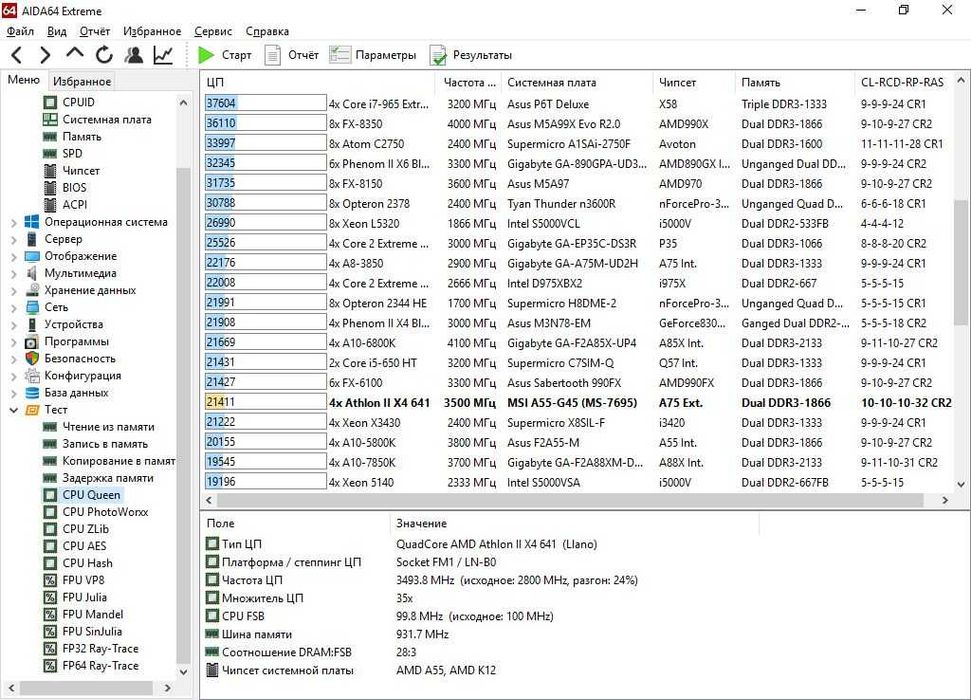Click the Отчёт document icon in the toolbar
971x700 pixels.
point(272,55)
